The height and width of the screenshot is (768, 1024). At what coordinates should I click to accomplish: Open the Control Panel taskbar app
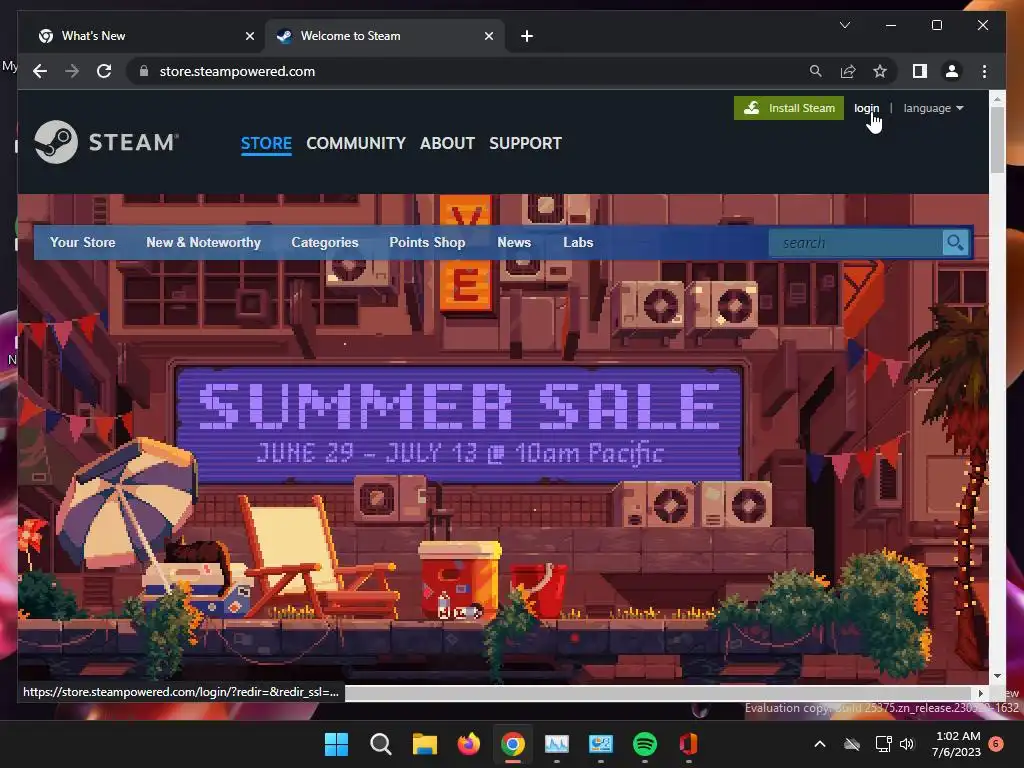pos(600,744)
